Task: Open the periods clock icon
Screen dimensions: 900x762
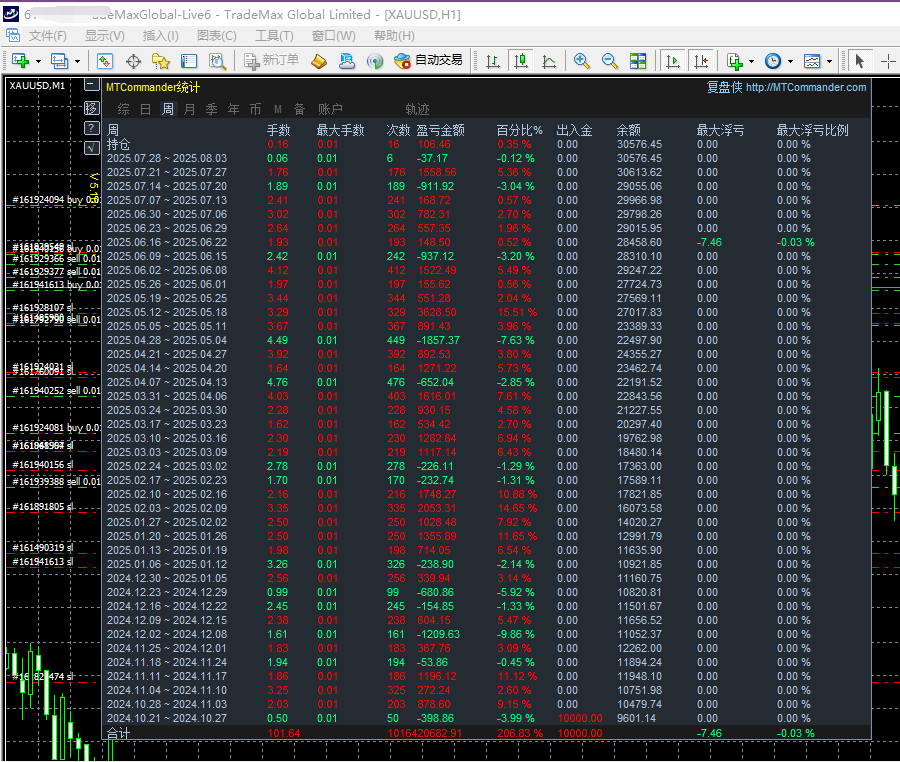Action: pyautogui.click(x=773, y=61)
